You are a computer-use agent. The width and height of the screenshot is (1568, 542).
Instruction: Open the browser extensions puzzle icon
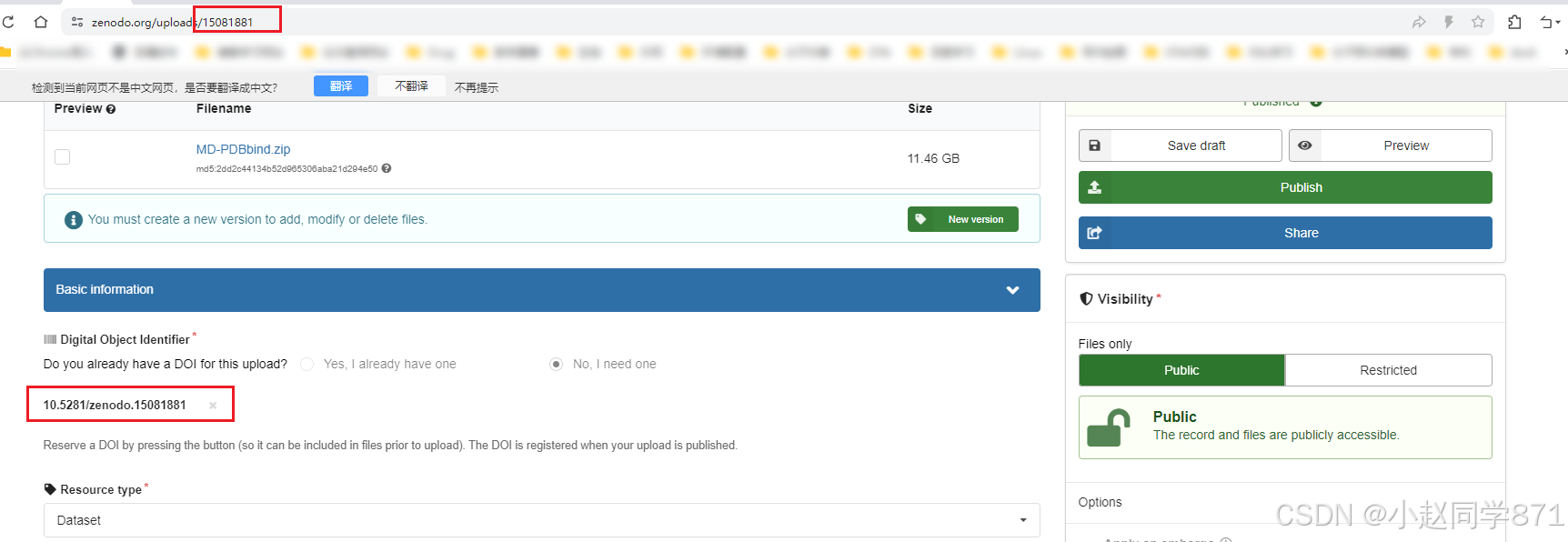tap(1514, 22)
